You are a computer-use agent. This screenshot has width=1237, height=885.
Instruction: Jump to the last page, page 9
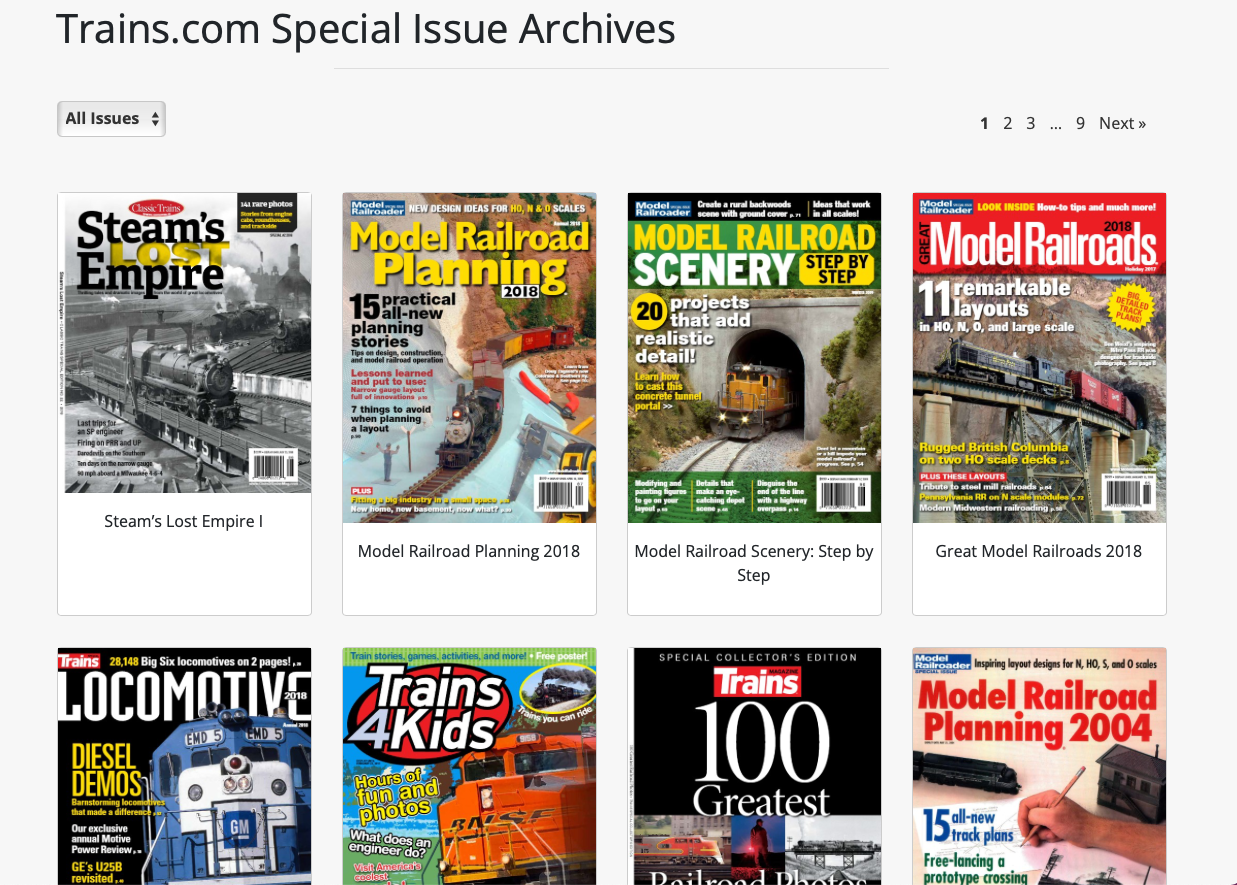click(x=1080, y=122)
